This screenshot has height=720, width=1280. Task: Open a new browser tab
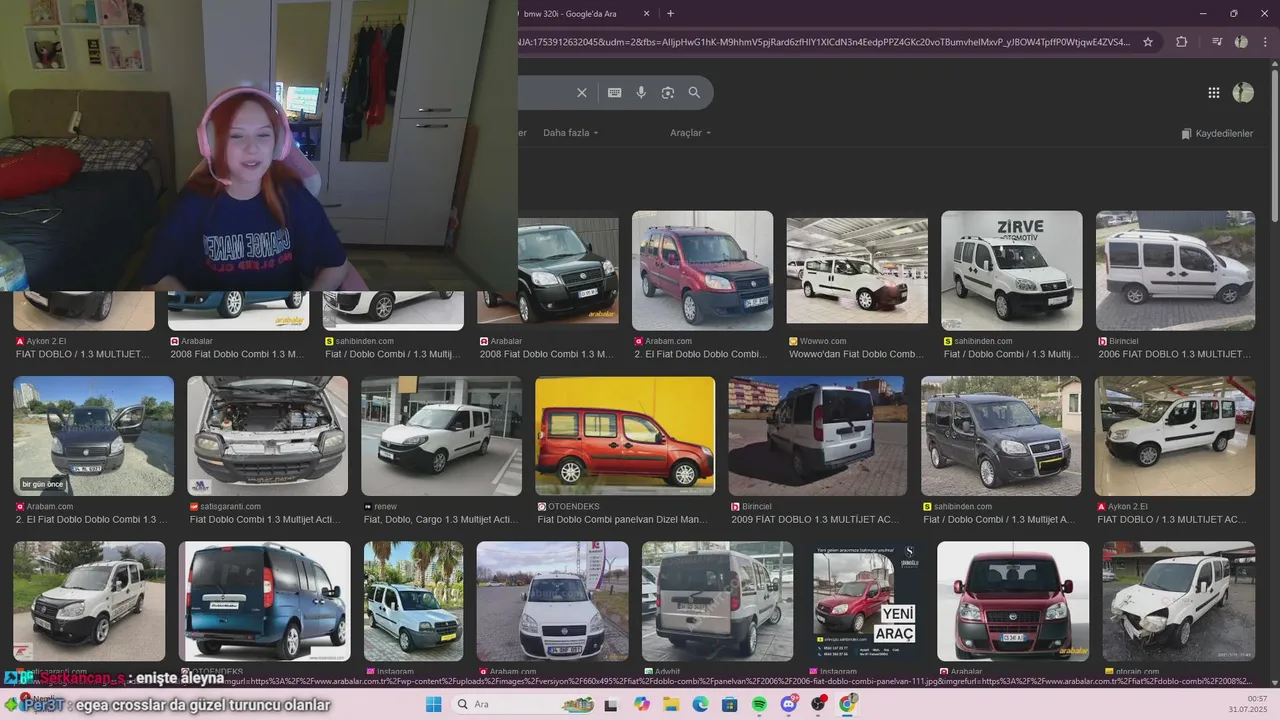tap(670, 14)
